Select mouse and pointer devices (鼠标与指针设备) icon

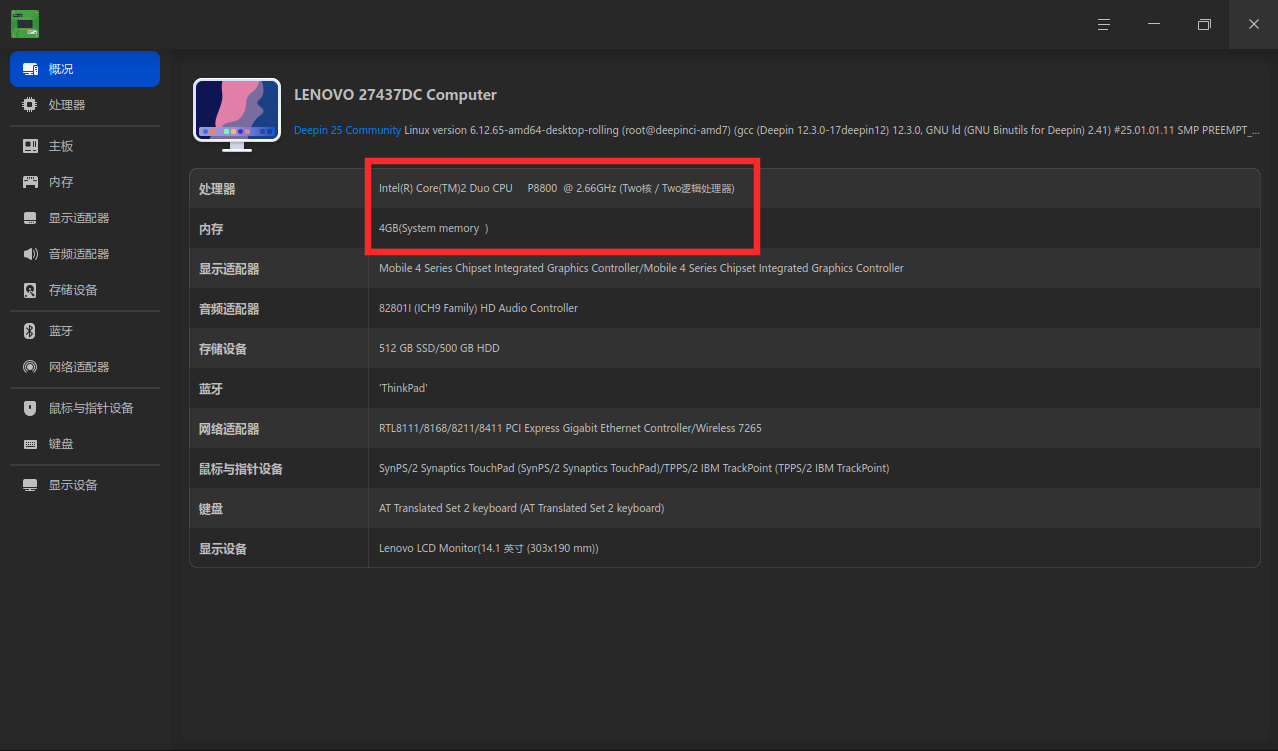[30, 408]
